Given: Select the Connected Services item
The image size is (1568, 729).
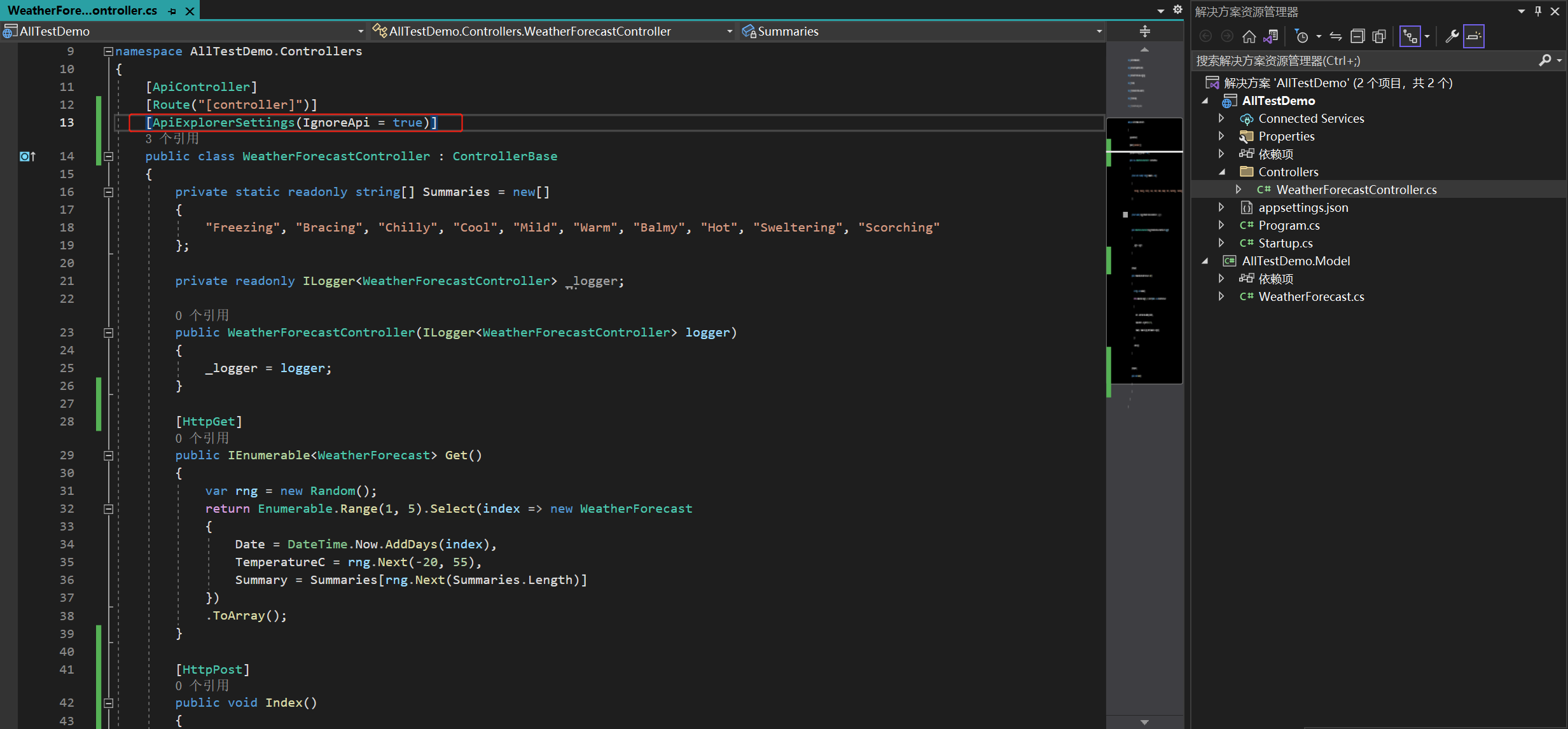Looking at the screenshot, I should (1311, 118).
